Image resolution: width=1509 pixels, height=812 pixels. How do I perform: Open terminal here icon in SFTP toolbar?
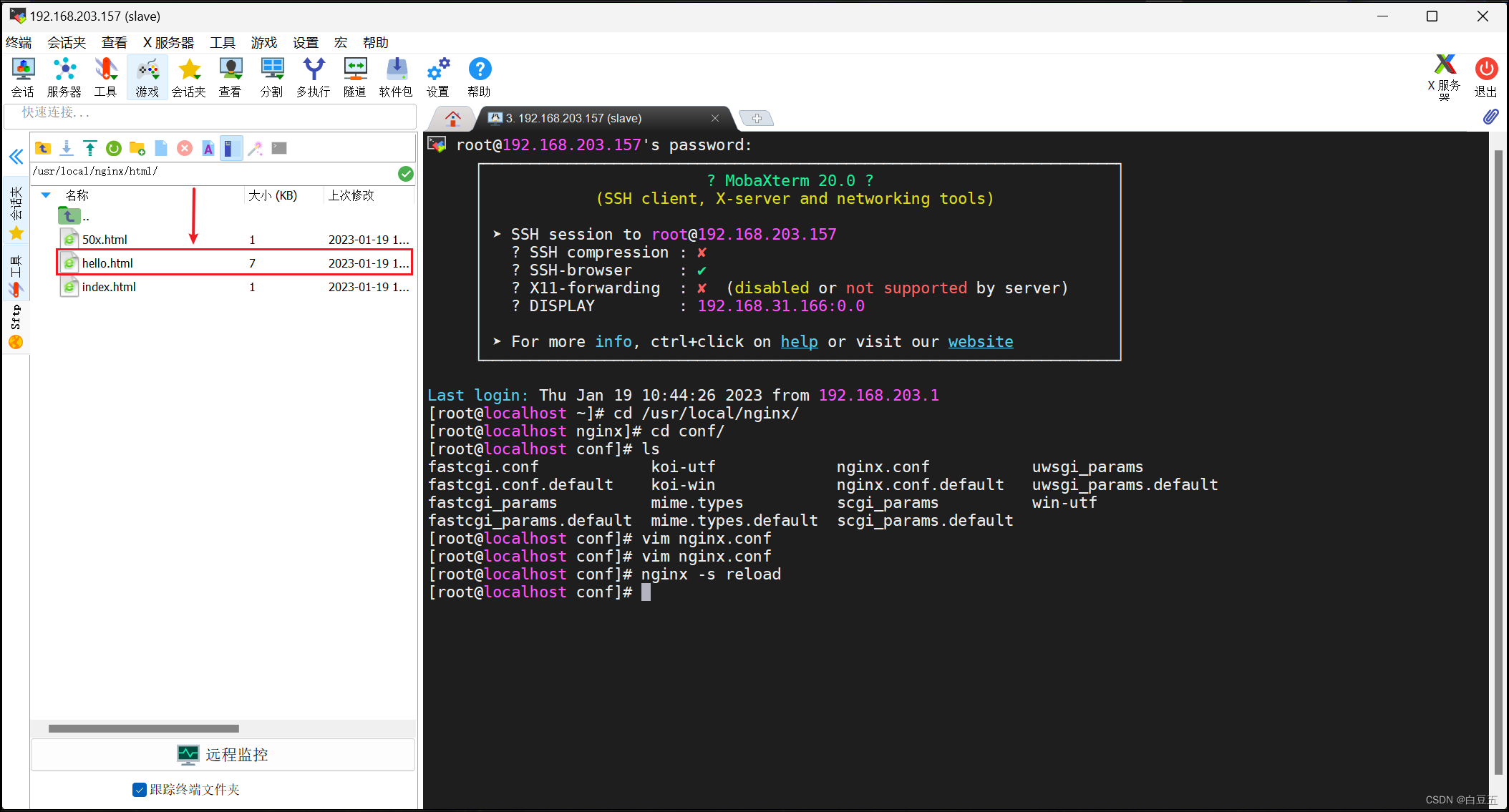279,148
